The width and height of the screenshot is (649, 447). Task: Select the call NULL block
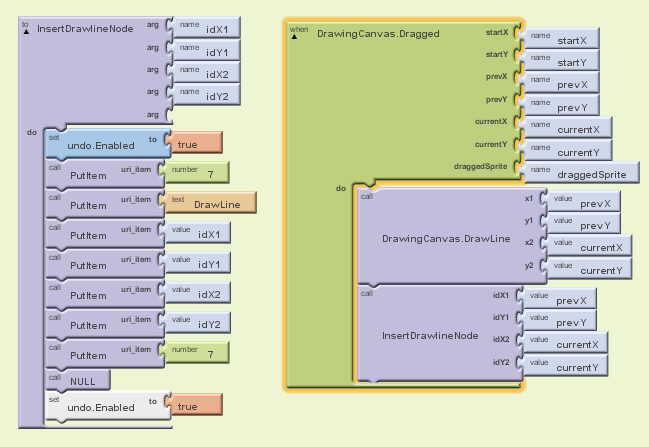[77, 380]
